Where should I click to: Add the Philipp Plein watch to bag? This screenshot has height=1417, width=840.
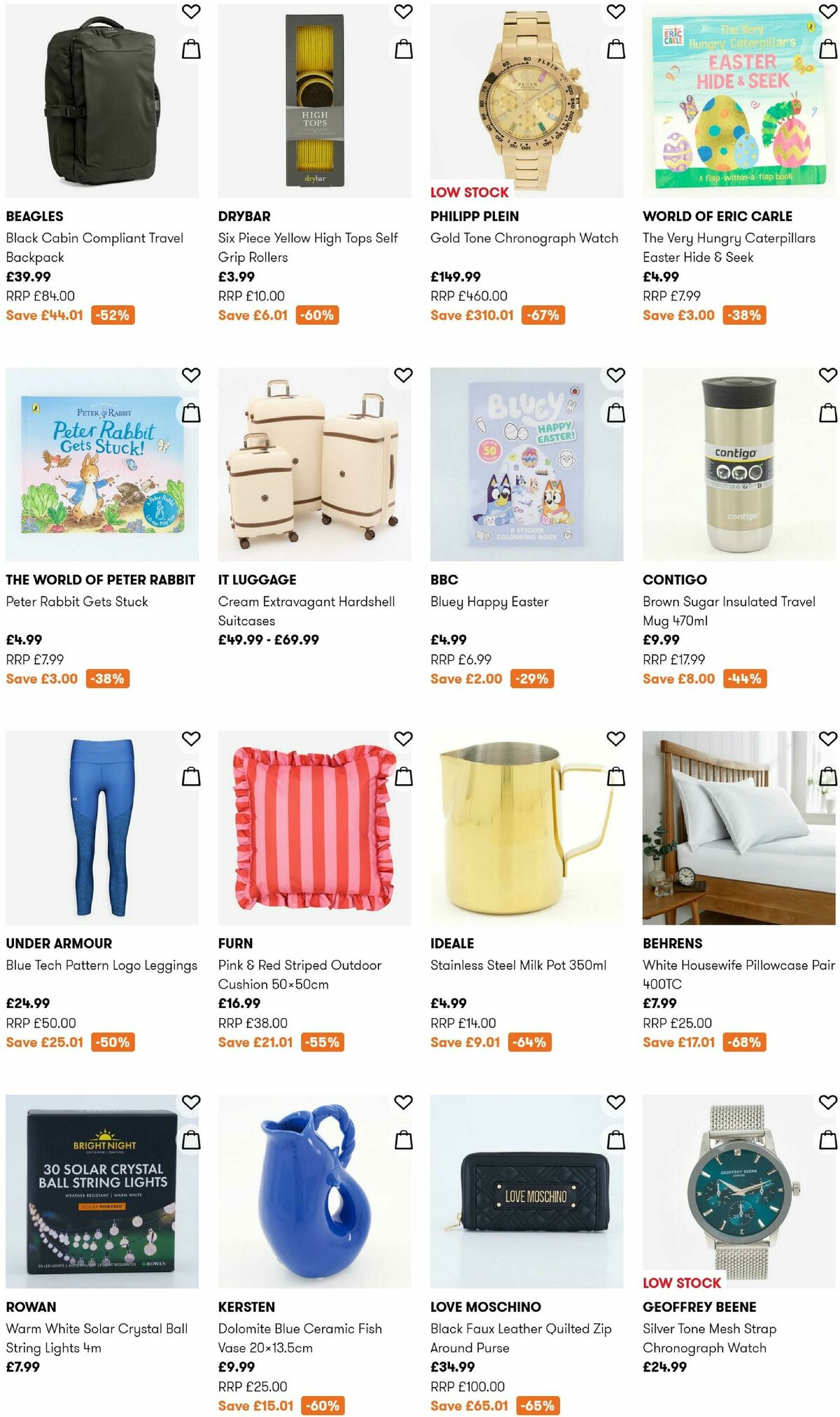tap(615, 48)
